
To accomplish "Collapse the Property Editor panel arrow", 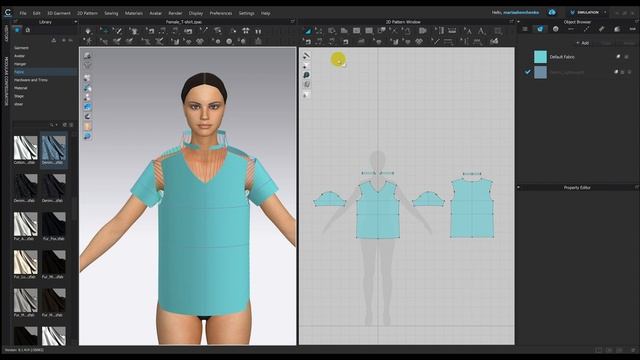I will 519,187.
